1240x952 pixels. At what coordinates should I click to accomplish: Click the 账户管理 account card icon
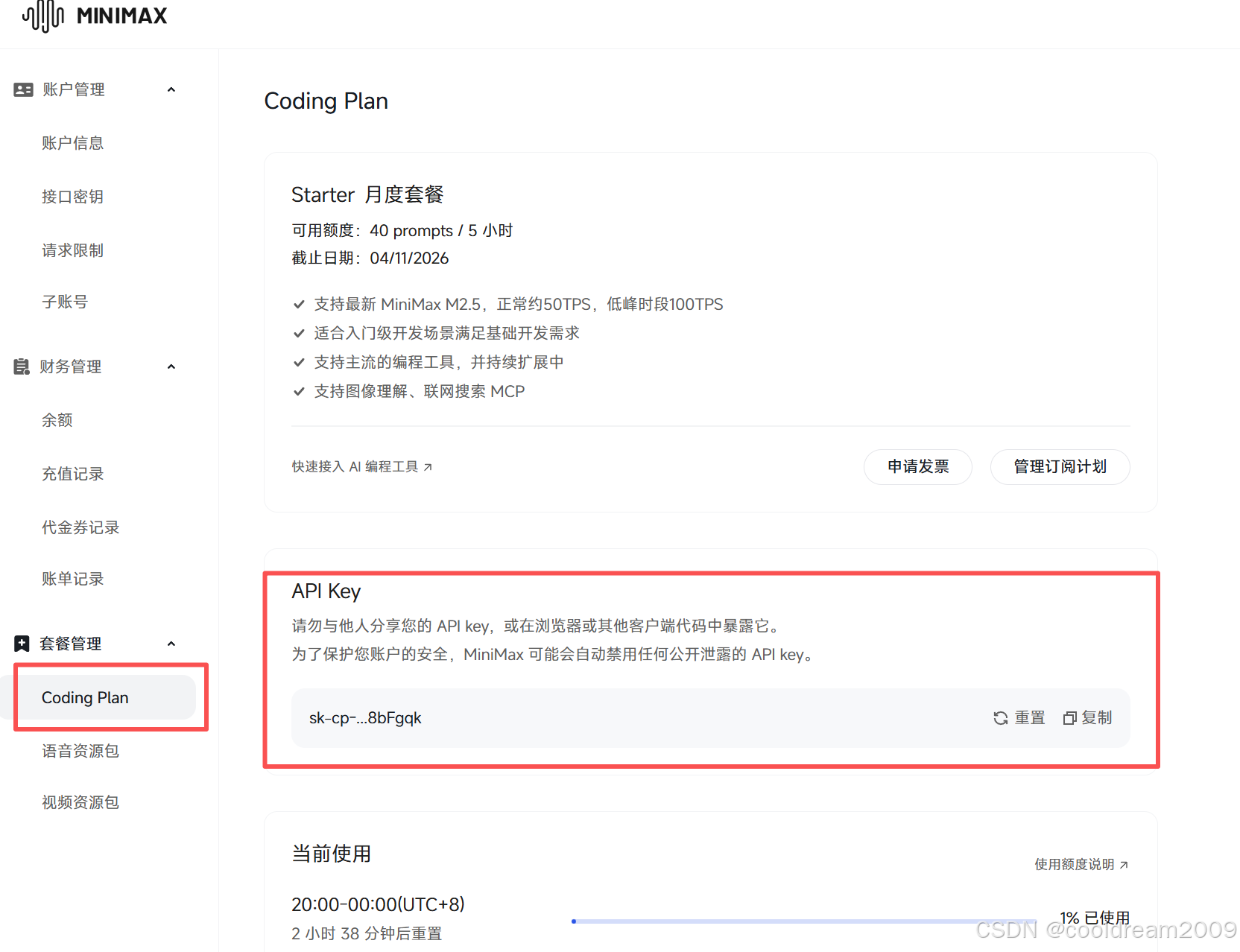point(23,90)
